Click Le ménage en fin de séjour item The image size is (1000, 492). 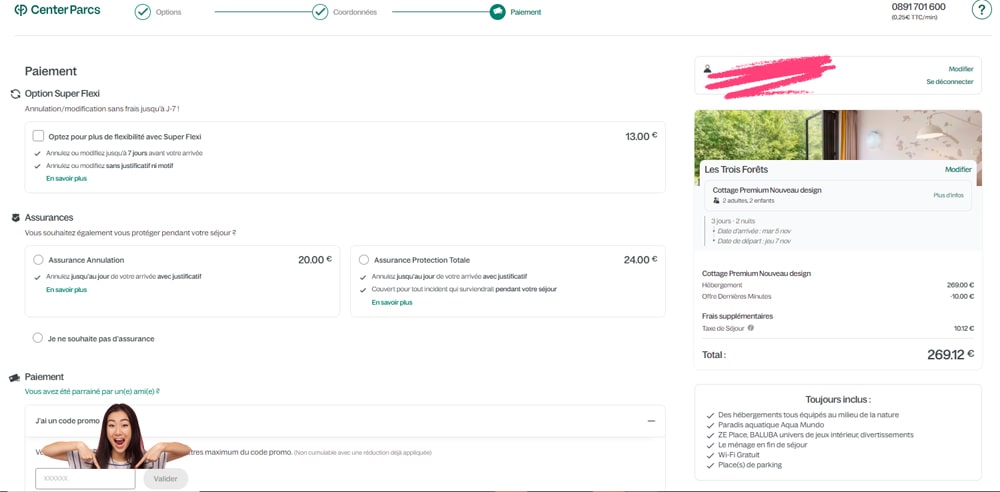[762, 445]
